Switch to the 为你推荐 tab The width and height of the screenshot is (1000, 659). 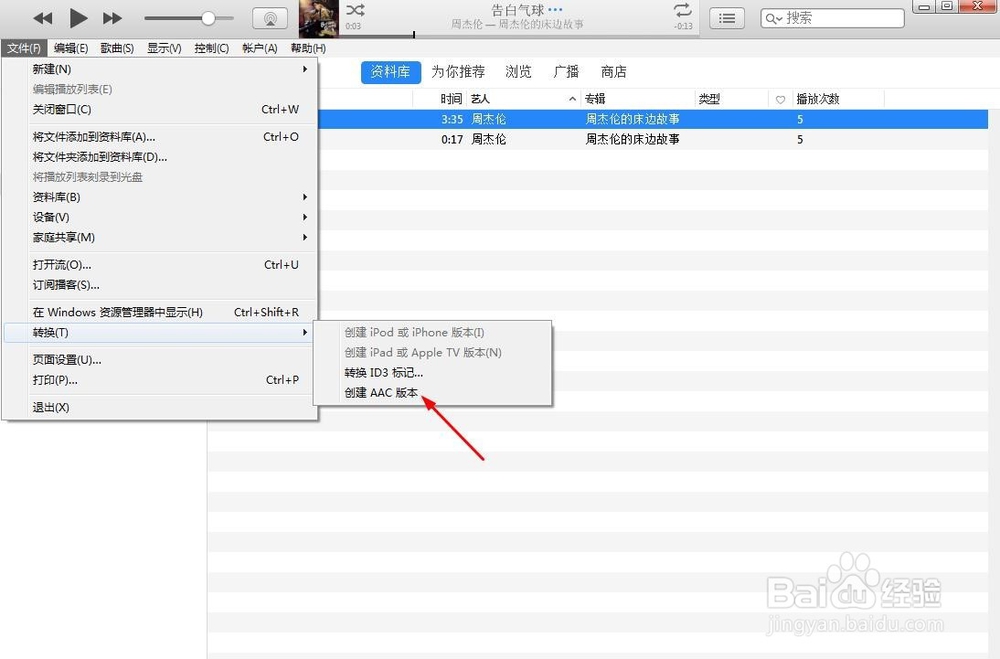pos(458,72)
